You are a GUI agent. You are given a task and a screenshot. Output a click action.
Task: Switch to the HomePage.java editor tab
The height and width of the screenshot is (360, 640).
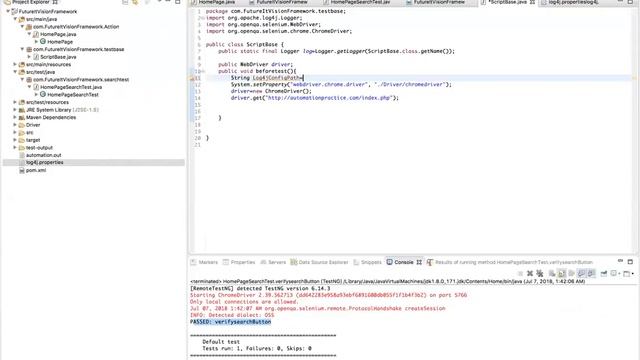[216, 2]
